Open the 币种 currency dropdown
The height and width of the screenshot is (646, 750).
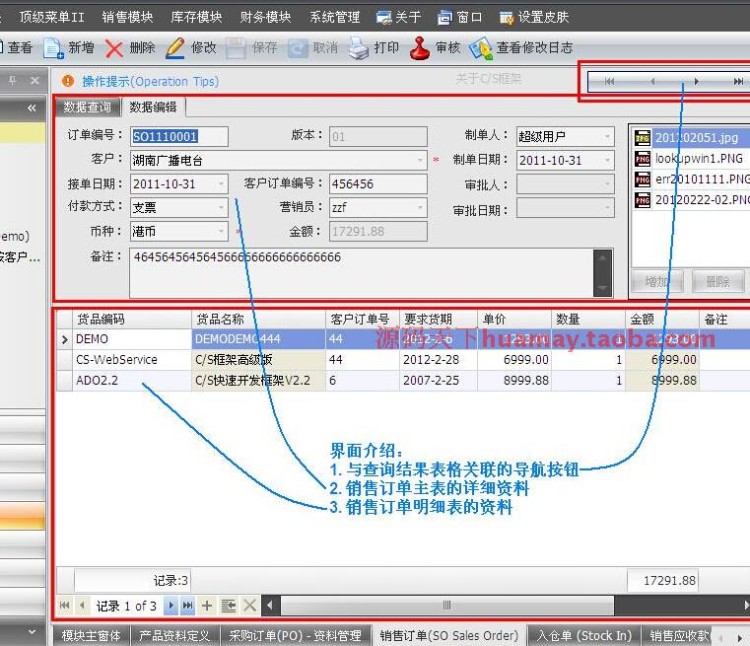(x=221, y=232)
